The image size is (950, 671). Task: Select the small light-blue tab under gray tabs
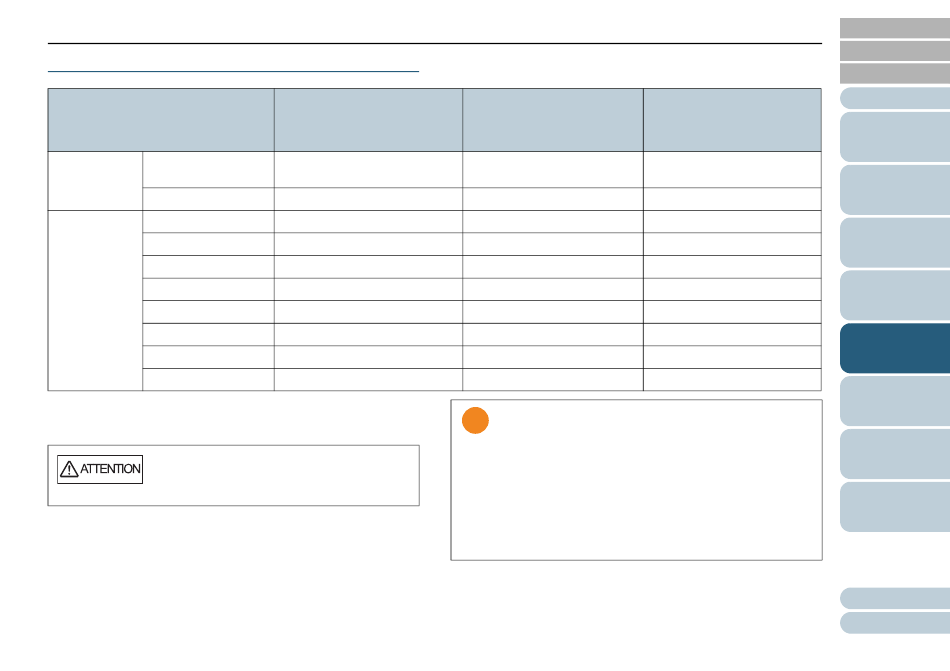(x=895, y=98)
